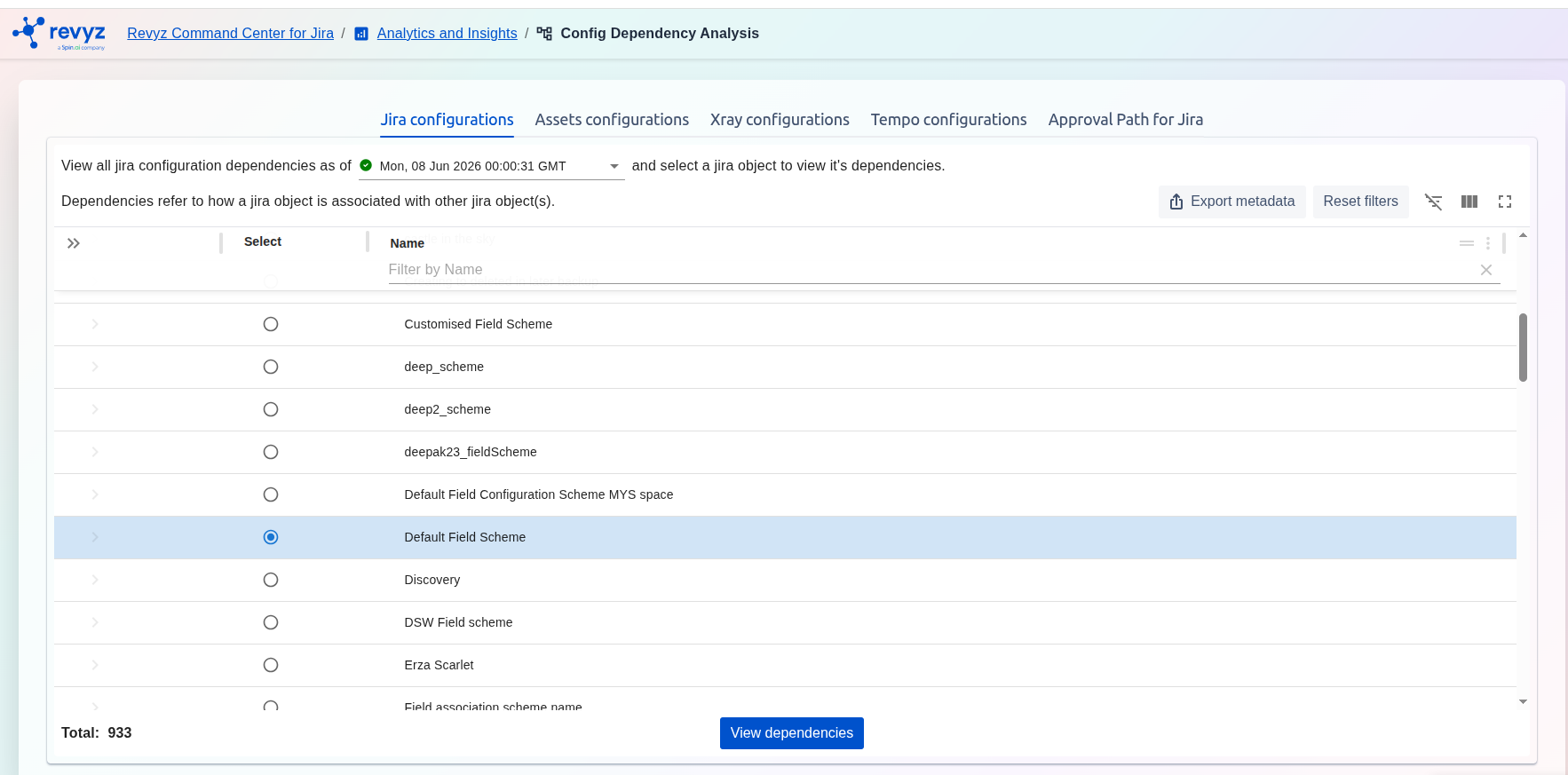Image resolution: width=1568 pixels, height=775 pixels.
Task: Click the 'deepak23_fieldScheme' name text
Action: pos(471,452)
